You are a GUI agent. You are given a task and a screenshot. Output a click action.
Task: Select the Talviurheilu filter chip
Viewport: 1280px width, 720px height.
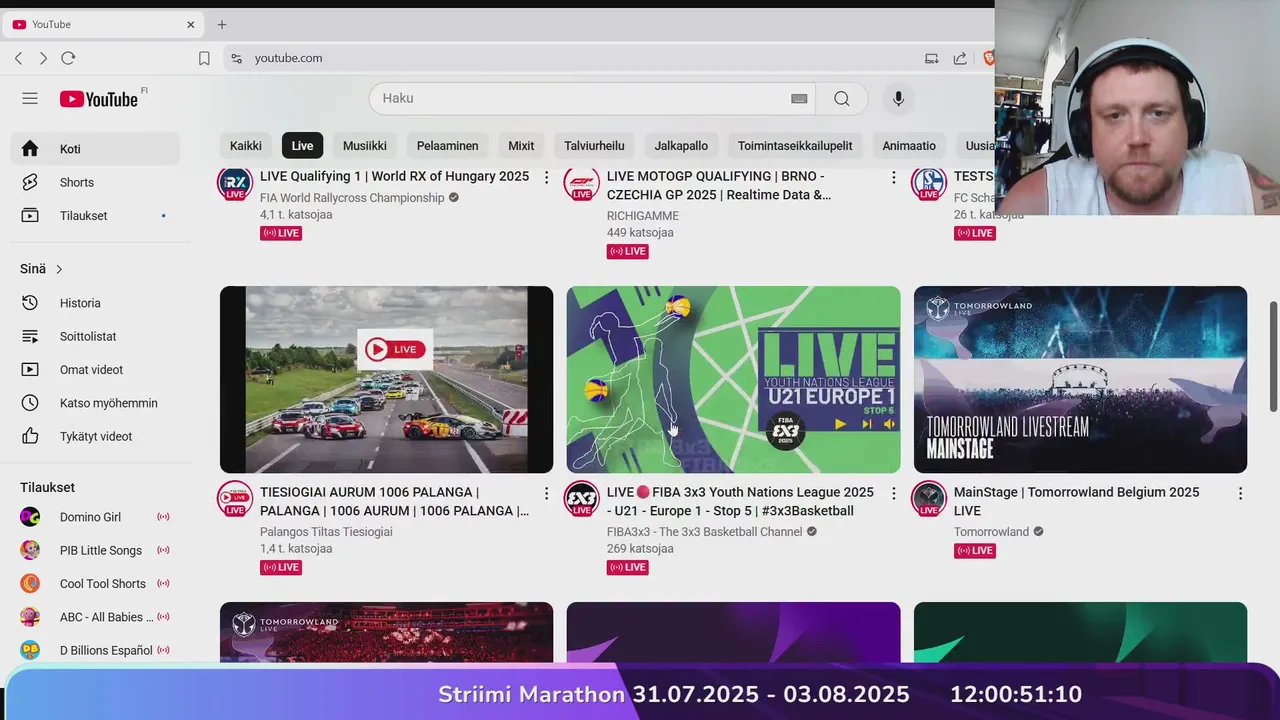(594, 146)
